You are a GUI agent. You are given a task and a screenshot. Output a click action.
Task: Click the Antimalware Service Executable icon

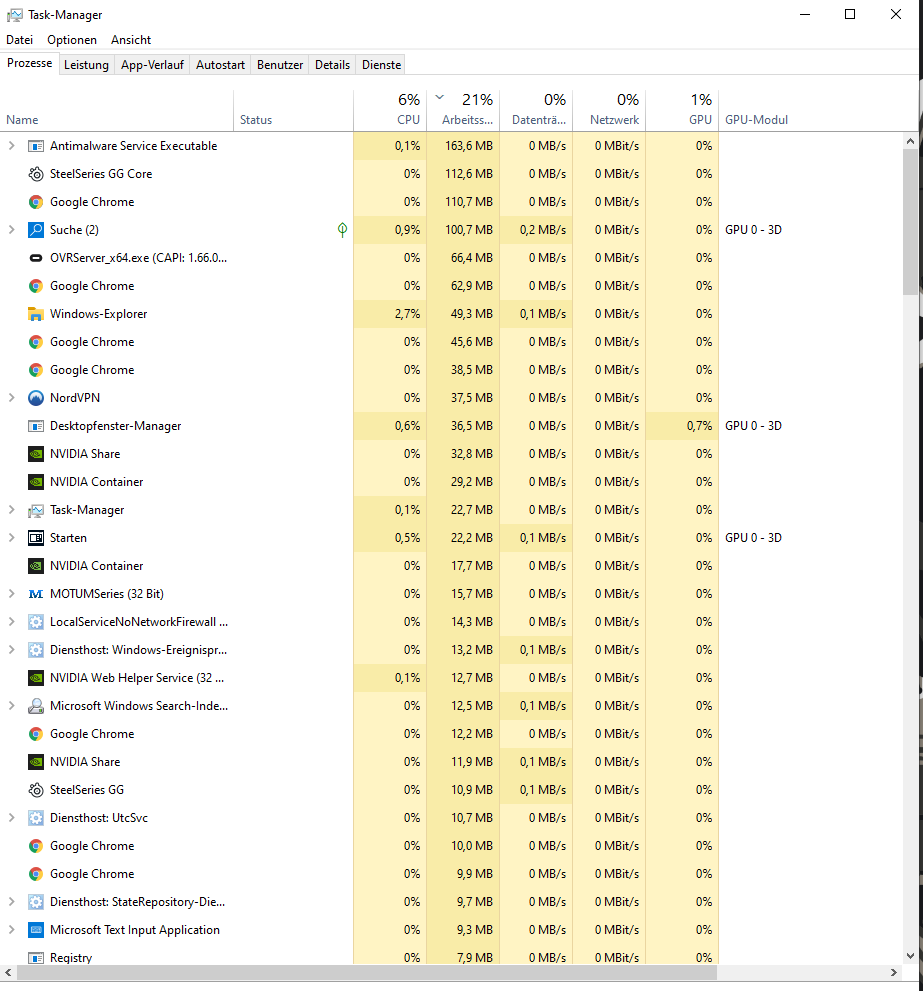tap(36, 146)
